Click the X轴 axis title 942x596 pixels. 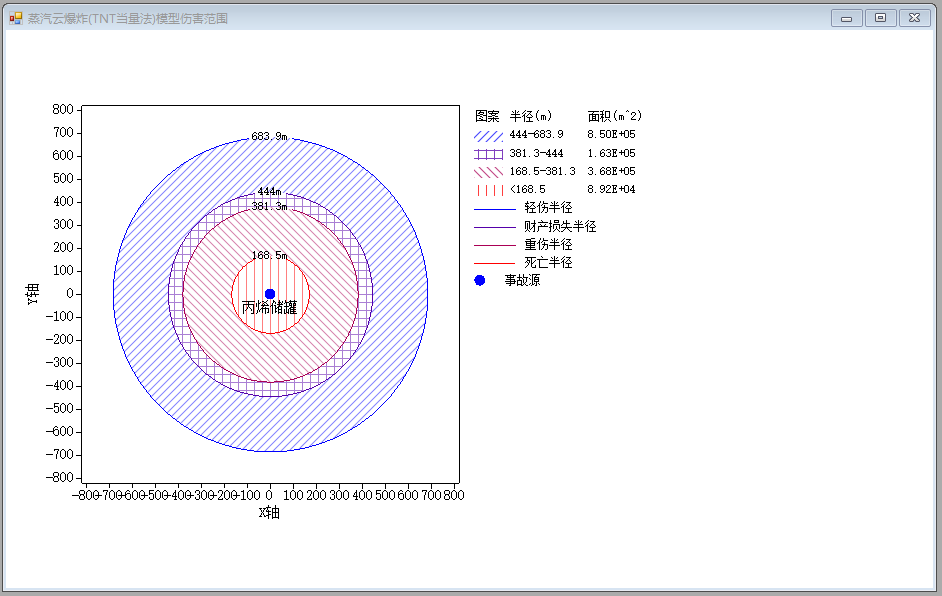tap(269, 512)
